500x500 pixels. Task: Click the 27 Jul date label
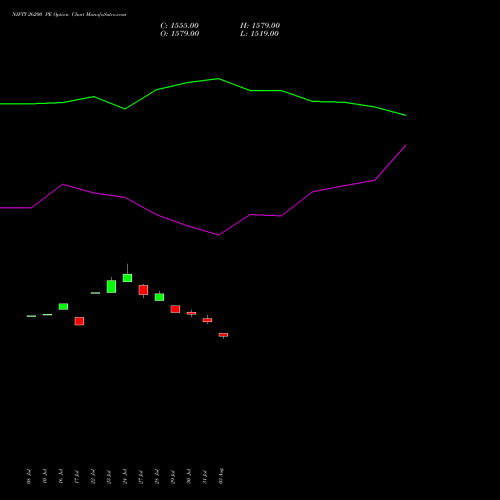141,477
